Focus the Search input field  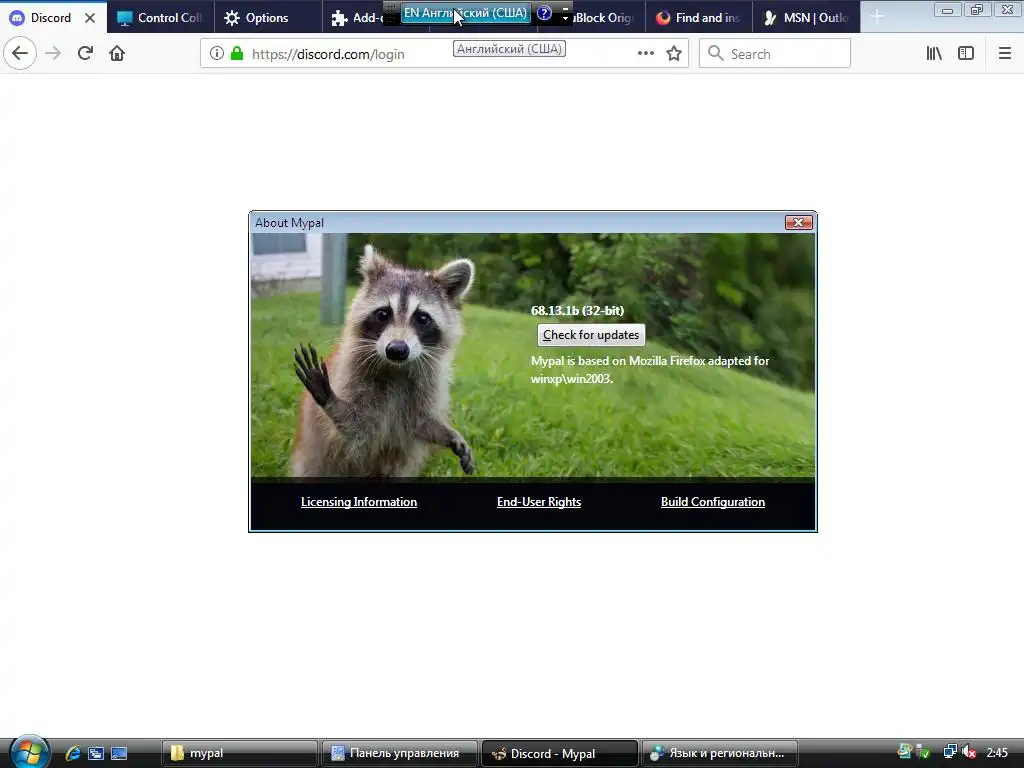pyautogui.click(x=775, y=54)
